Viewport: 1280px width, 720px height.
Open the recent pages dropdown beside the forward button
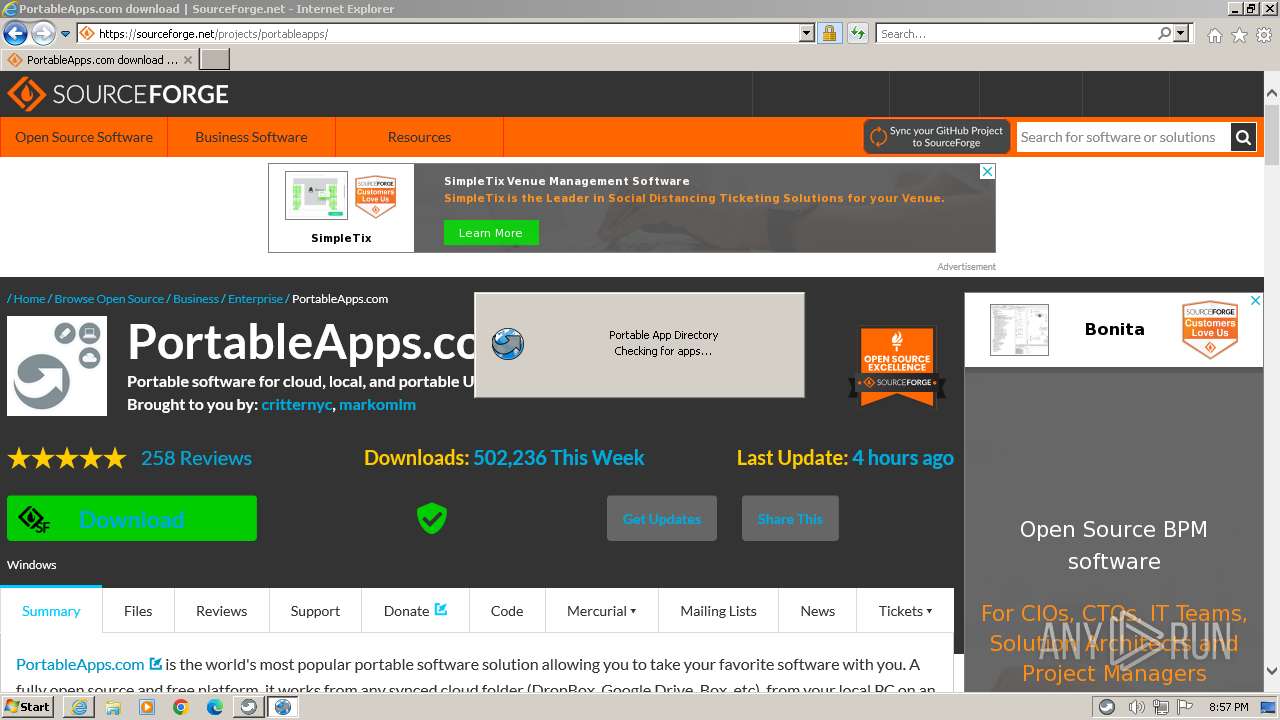(x=65, y=34)
